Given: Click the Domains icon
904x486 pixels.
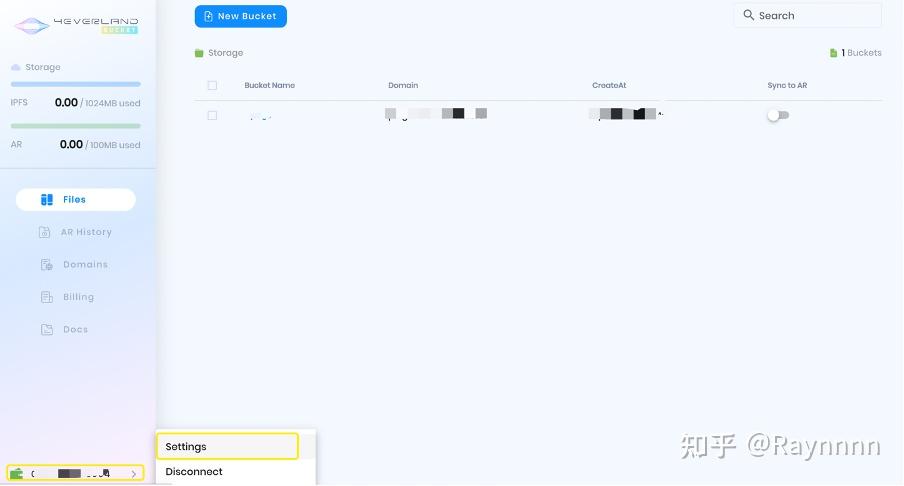Looking at the screenshot, I should coord(47,265).
